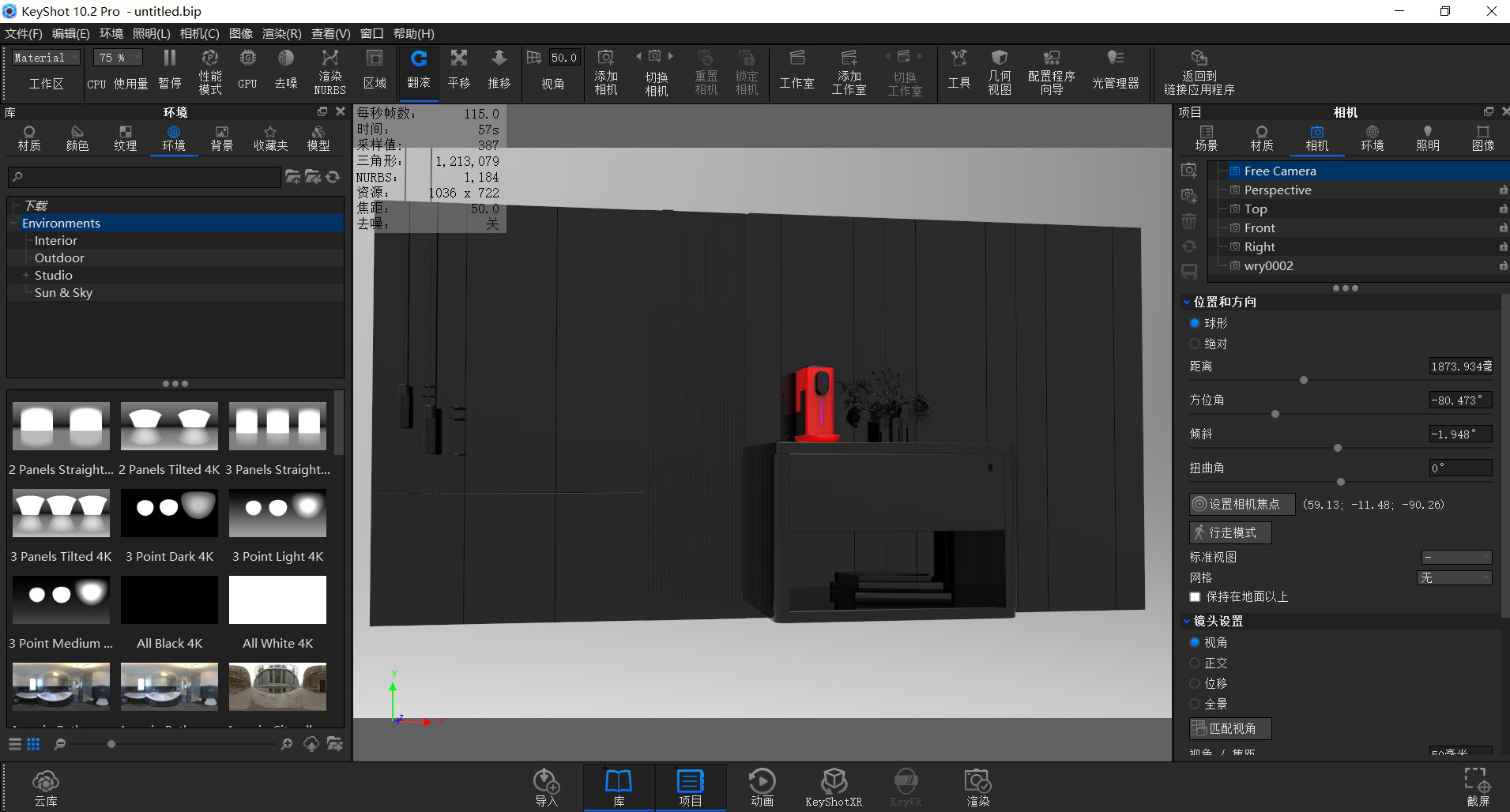Open the 75% zoom level dropdown
The height and width of the screenshot is (812, 1510).
coord(116,57)
